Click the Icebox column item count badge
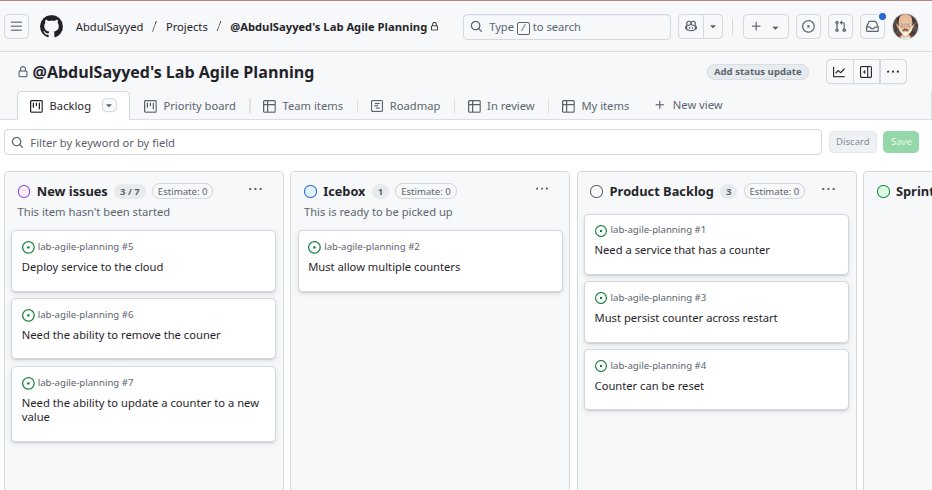This screenshot has height=490, width=932. 380,191
